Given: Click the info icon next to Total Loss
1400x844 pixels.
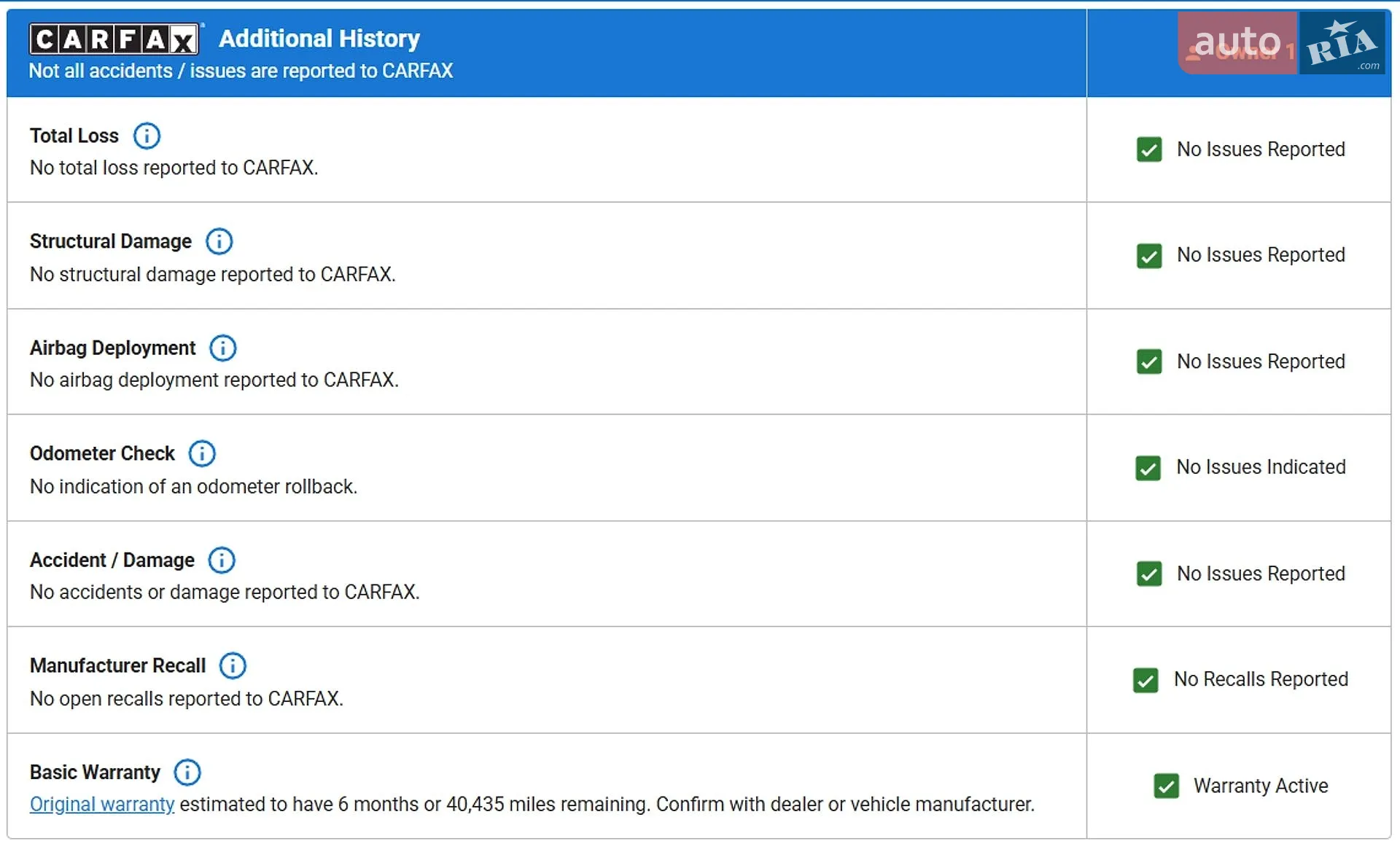Looking at the screenshot, I should pos(147,136).
